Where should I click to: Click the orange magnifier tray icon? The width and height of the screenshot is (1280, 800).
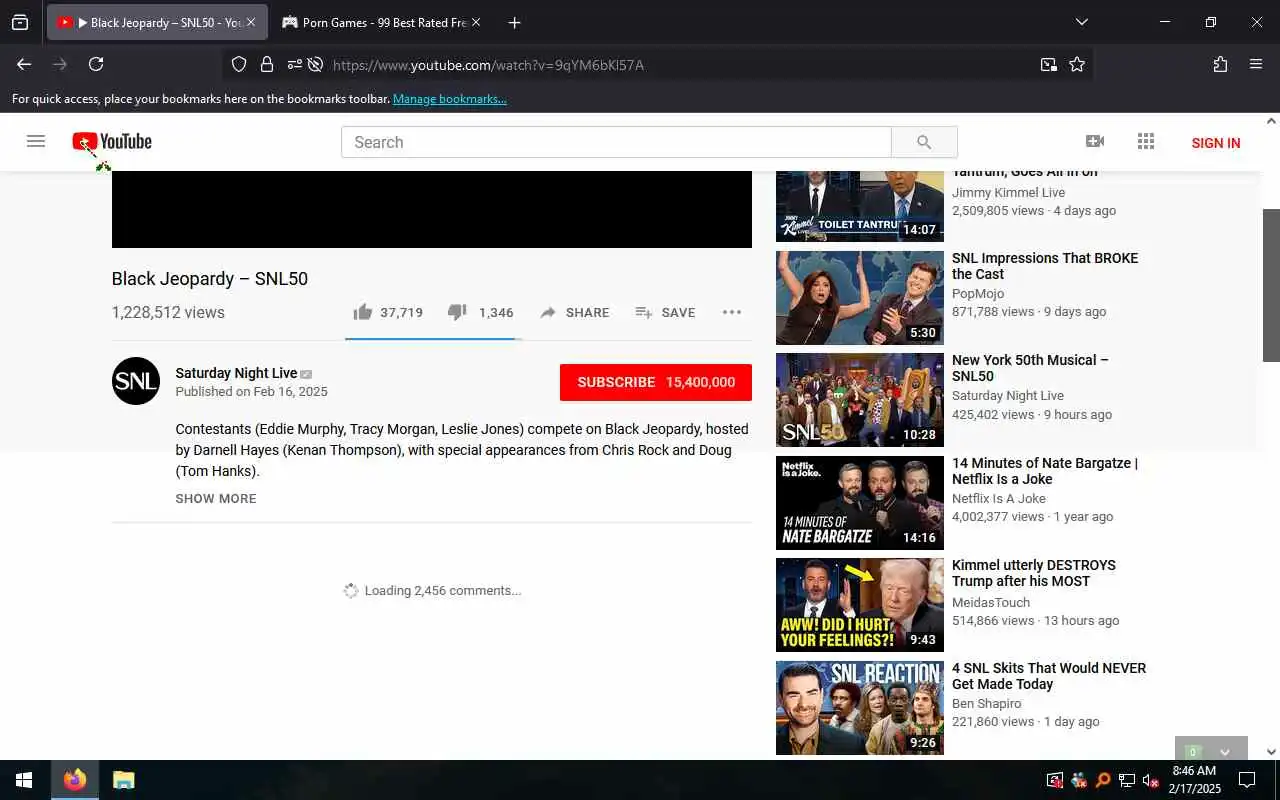[1103, 780]
